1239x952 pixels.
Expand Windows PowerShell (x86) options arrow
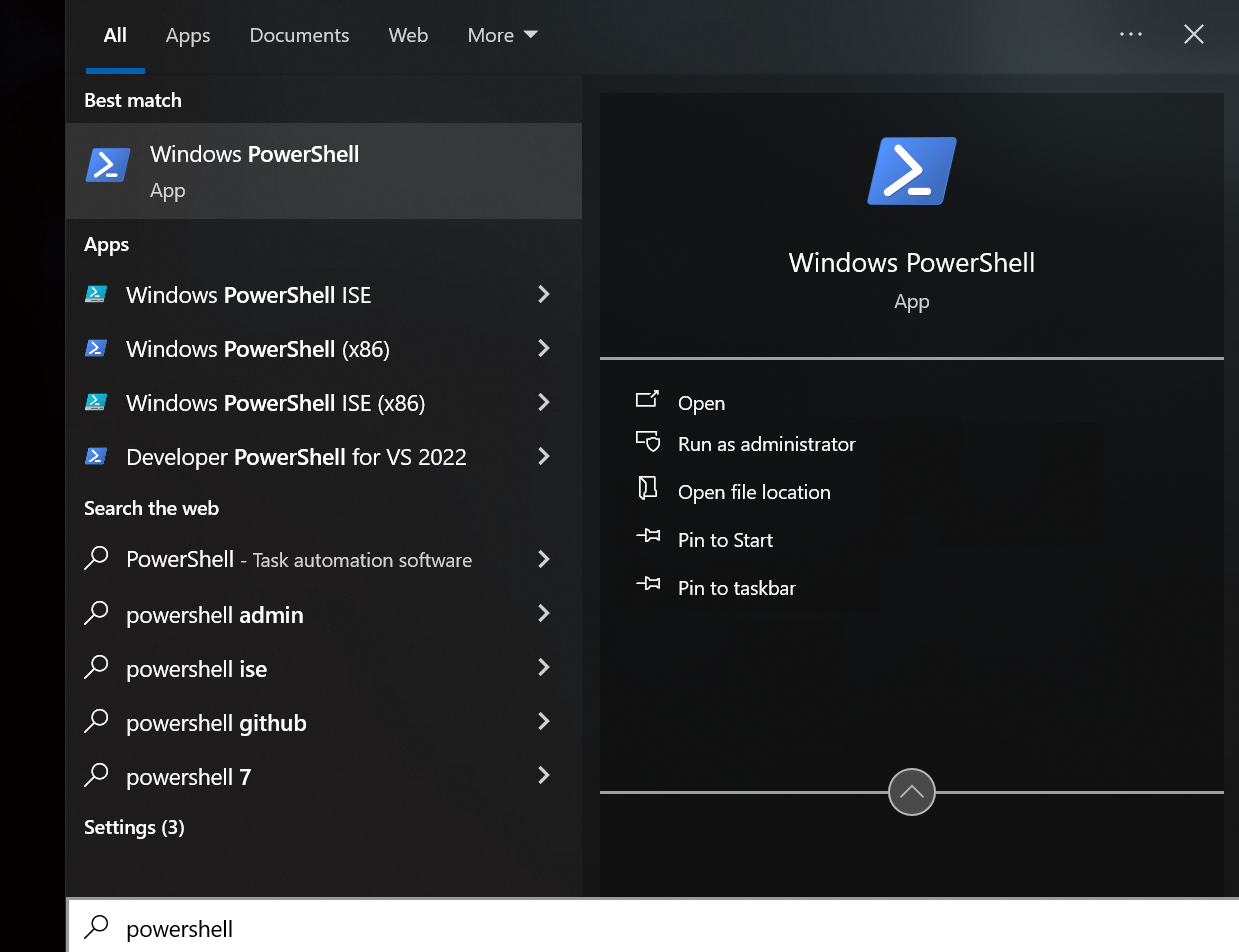(x=544, y=348)
